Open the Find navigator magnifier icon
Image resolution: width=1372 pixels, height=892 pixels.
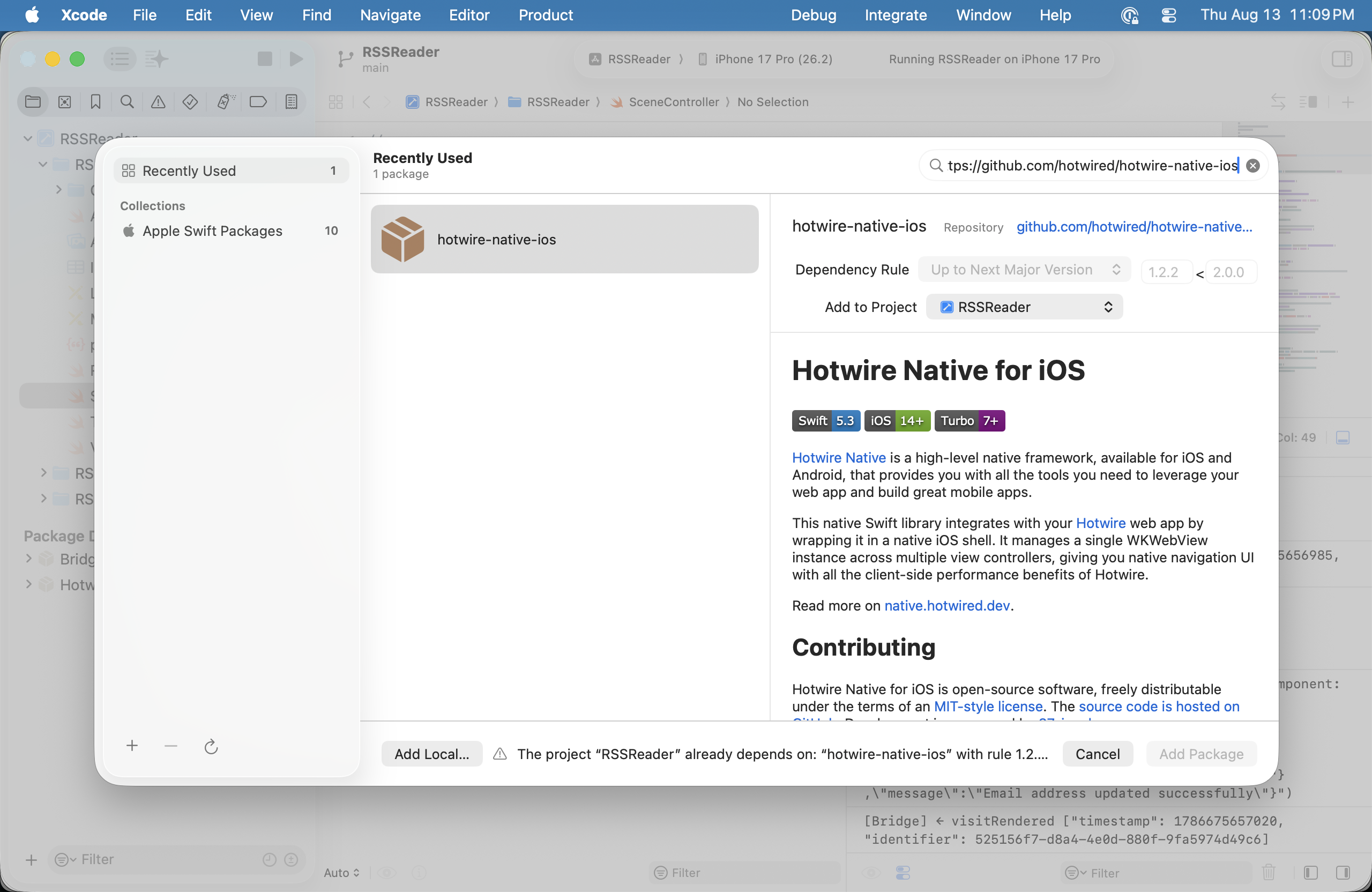click(x=127, y=102)
